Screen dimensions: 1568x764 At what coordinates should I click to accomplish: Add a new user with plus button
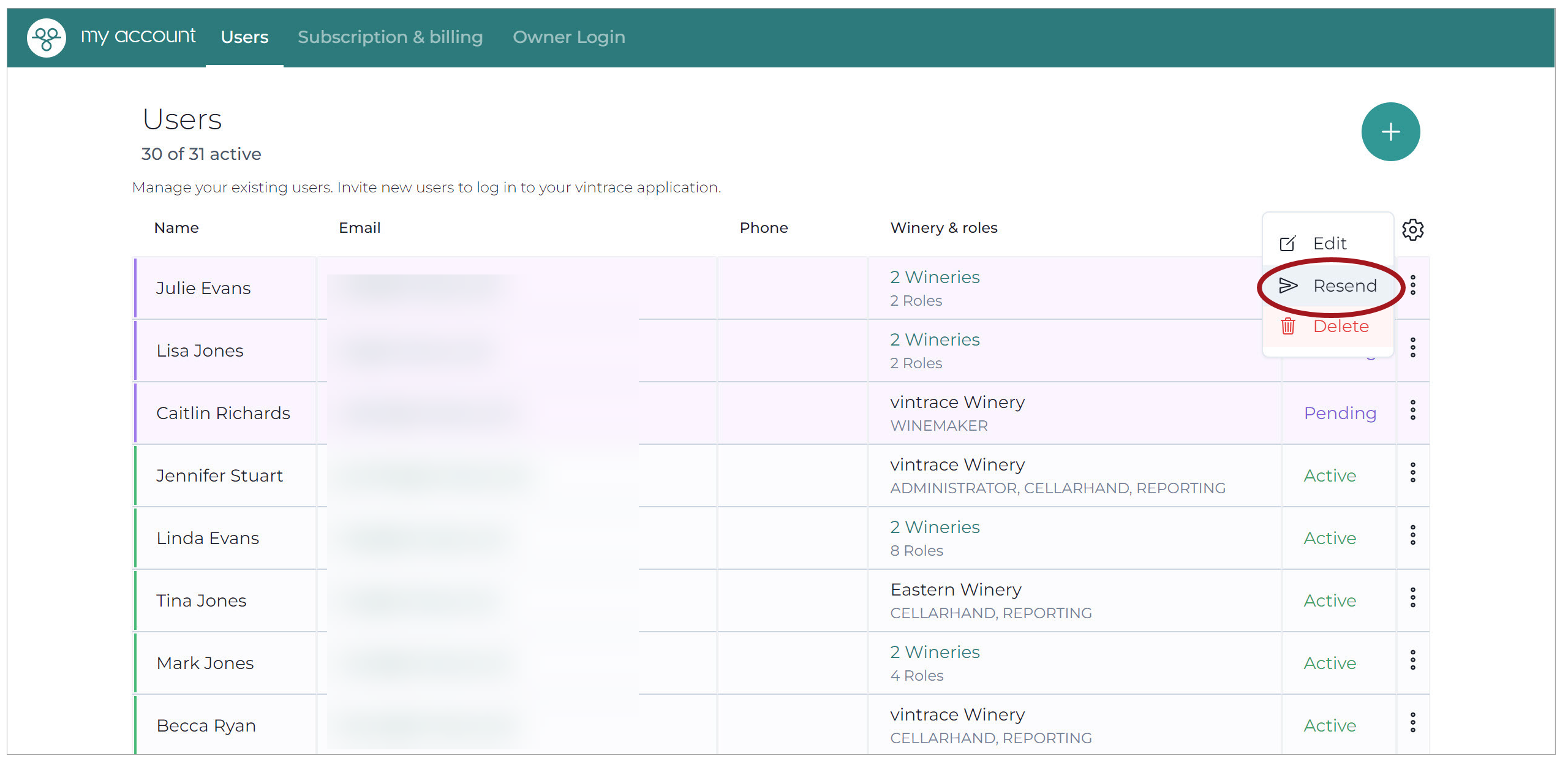click(1390, 132)
